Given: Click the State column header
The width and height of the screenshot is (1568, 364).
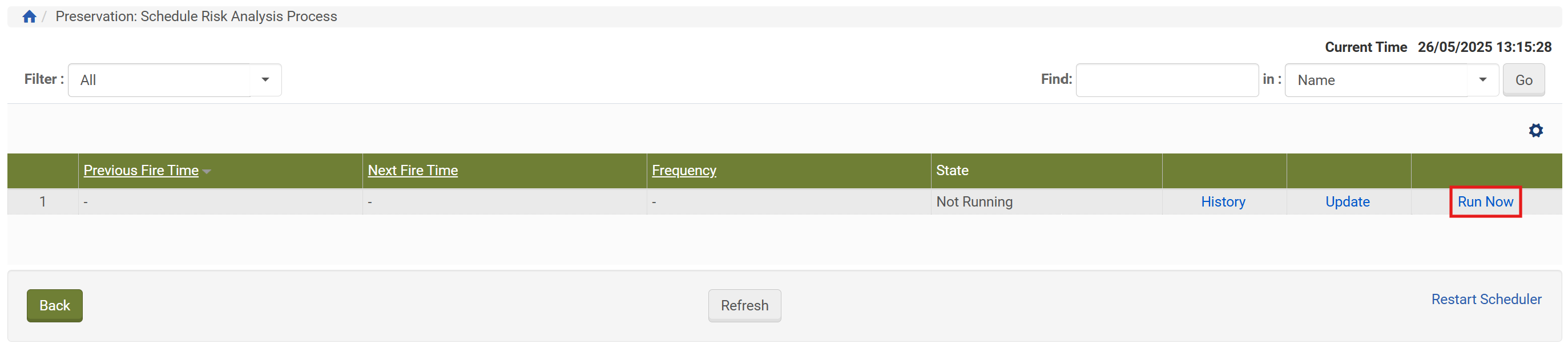Looking at the screenshot, I should (952, 171).
